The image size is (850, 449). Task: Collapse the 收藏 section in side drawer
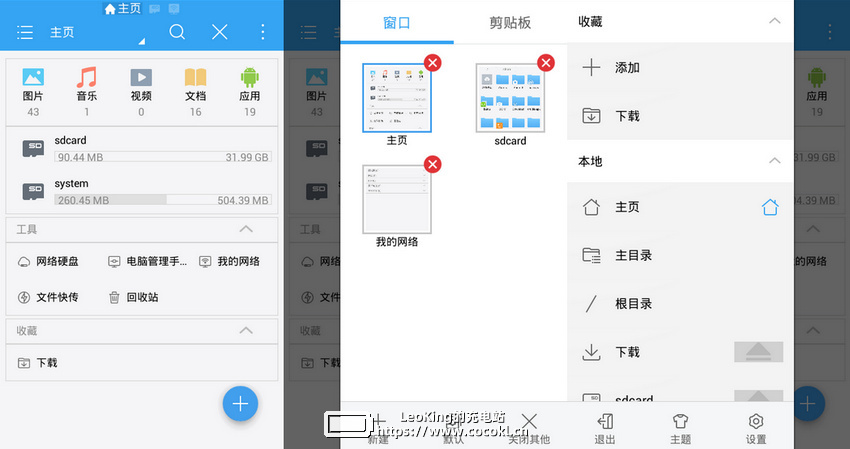click(x=775, y=21)
